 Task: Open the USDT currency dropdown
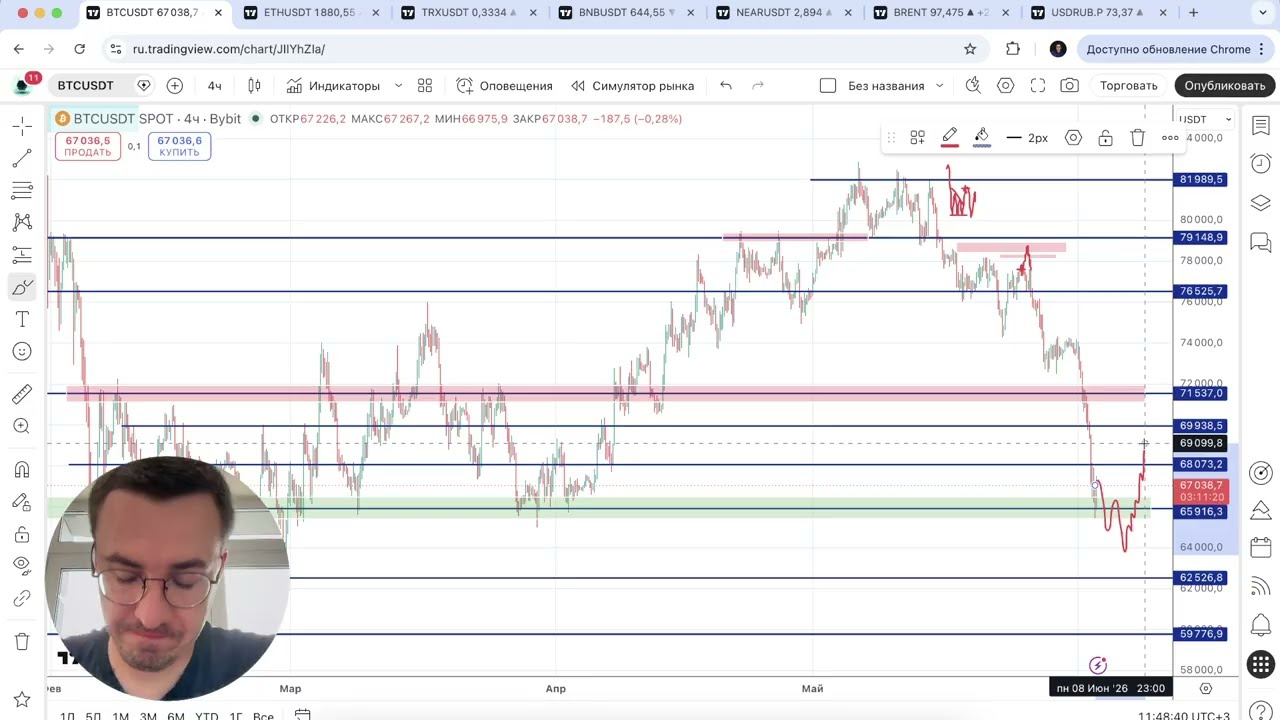point(1206,119)
